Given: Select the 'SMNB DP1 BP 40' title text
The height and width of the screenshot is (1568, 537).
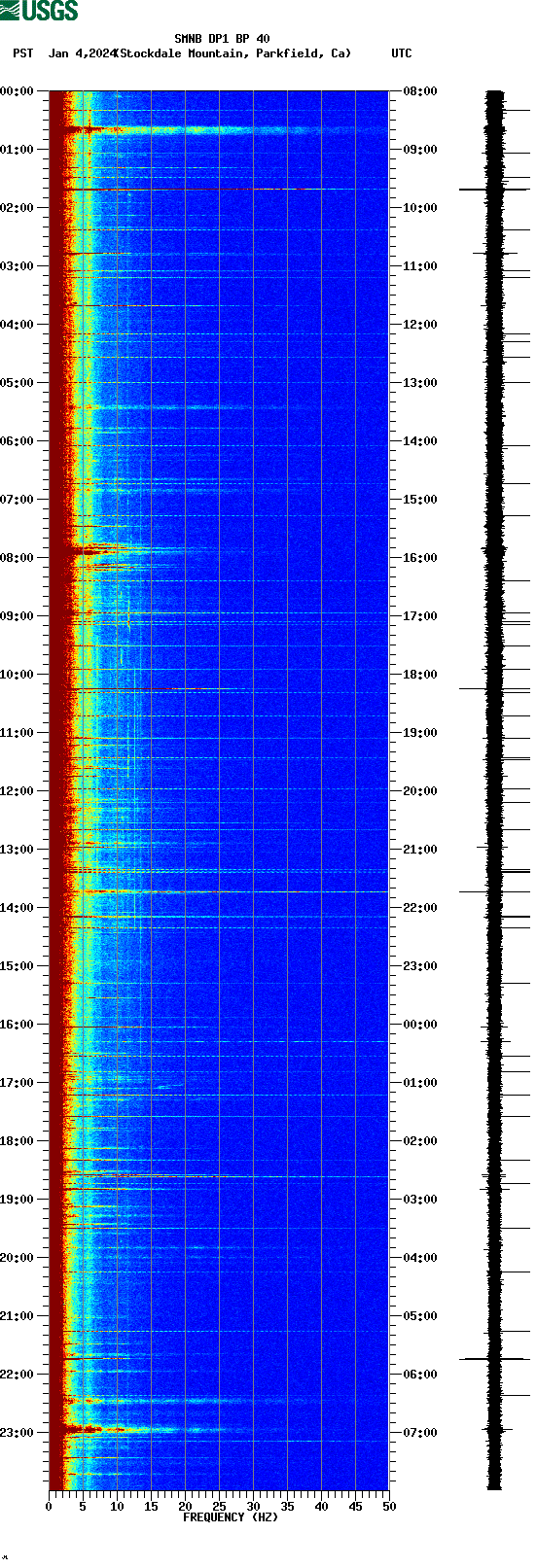Looking at the screenshot, I should (222, 40).
